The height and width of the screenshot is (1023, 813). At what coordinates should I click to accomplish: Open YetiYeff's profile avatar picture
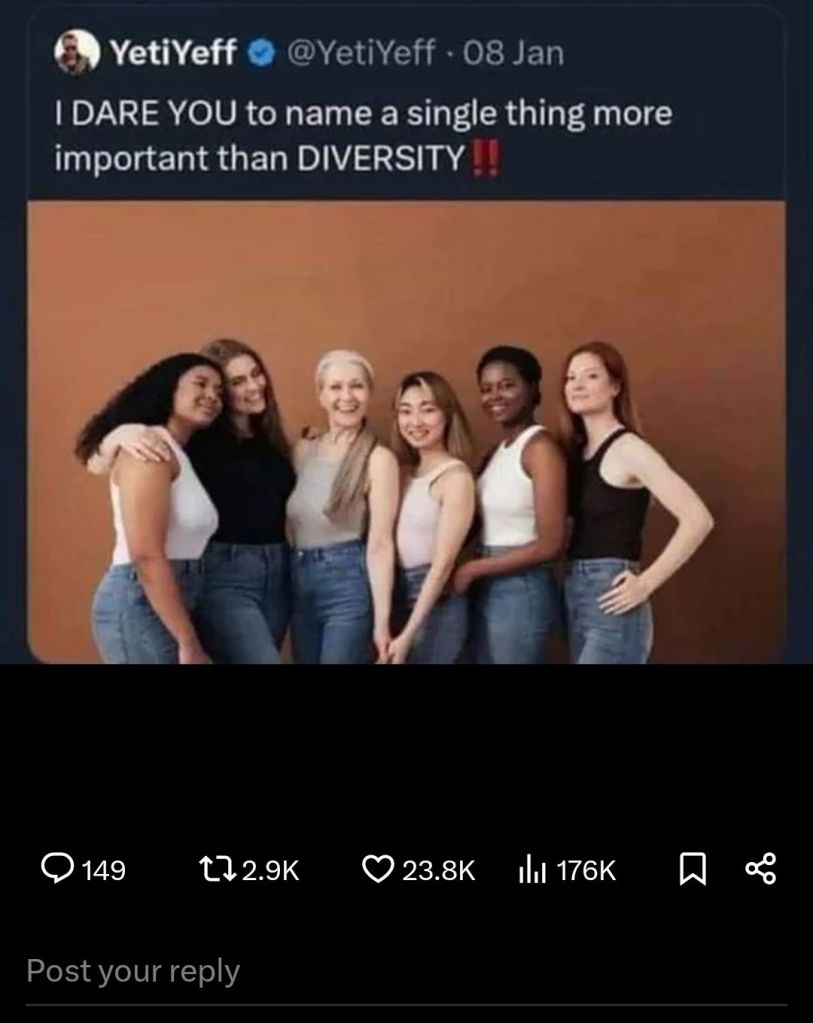(77, 52)
